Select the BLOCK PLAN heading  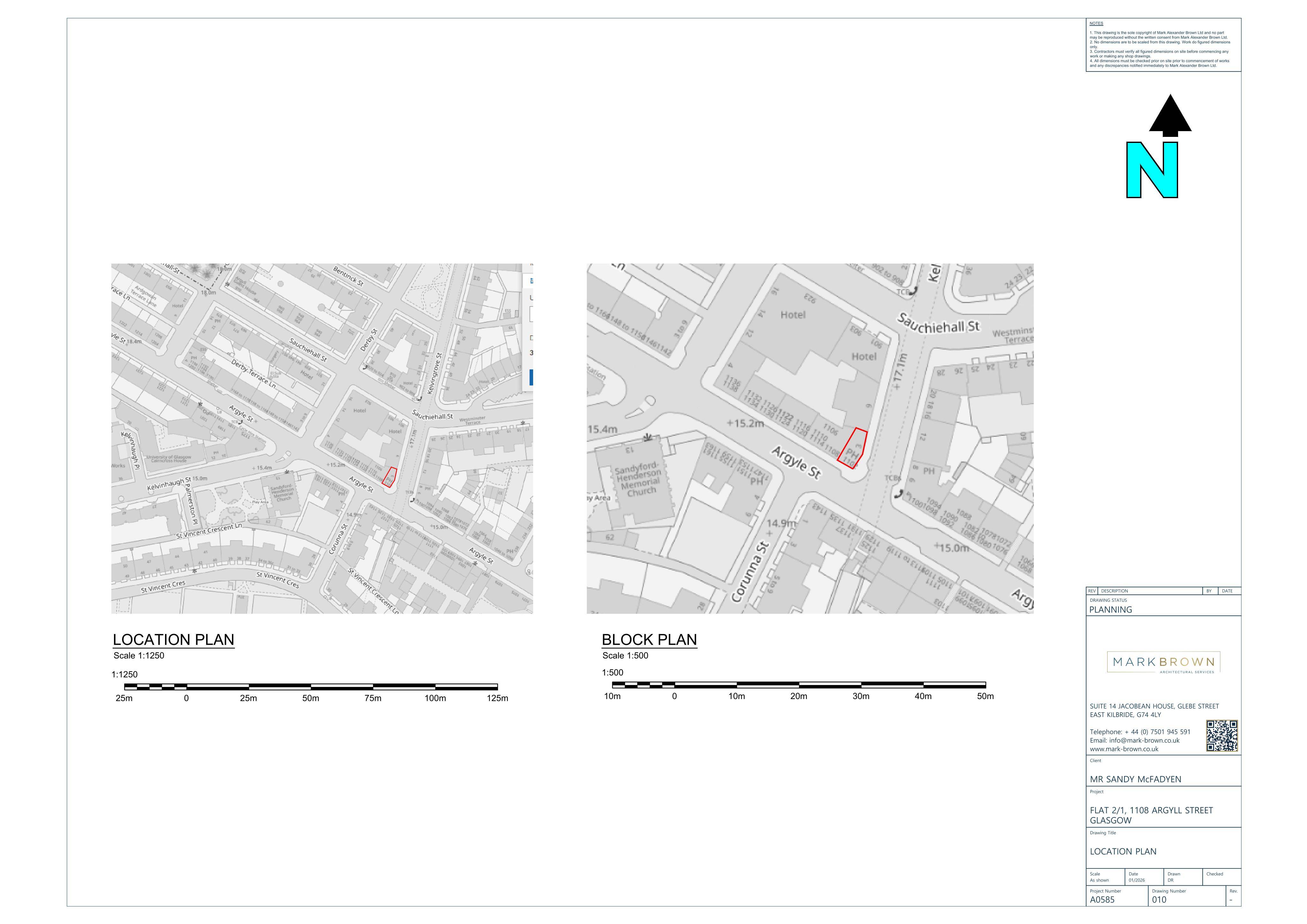(650, 639)
